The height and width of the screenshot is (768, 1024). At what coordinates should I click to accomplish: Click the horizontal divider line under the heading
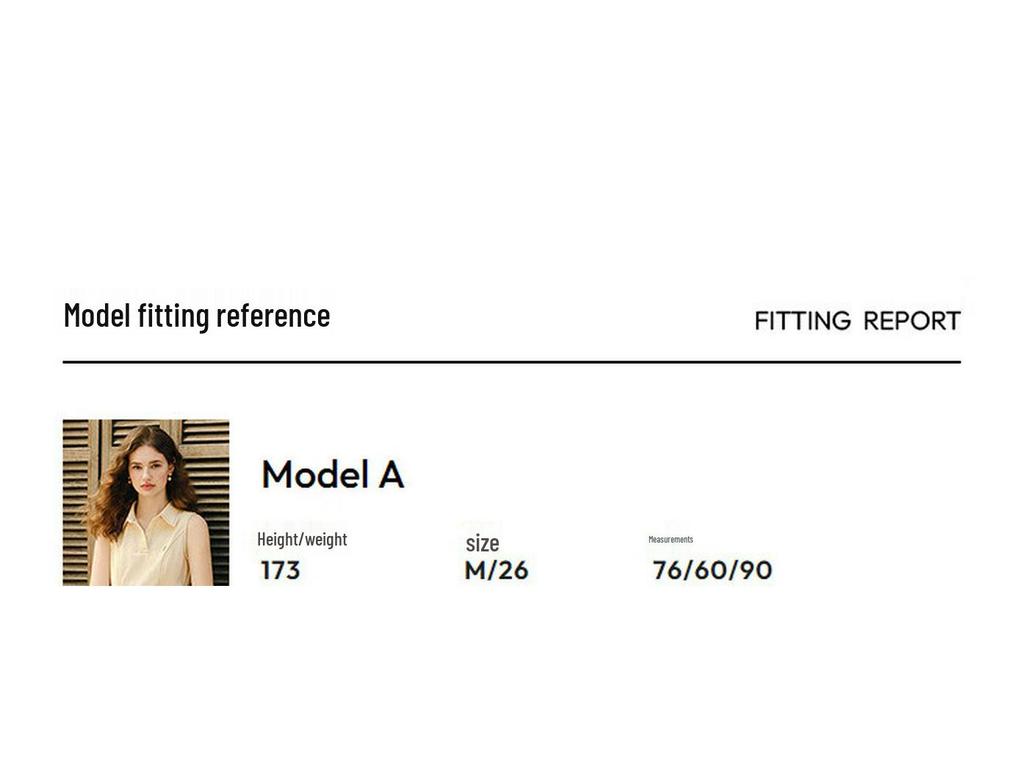point(511,361)
